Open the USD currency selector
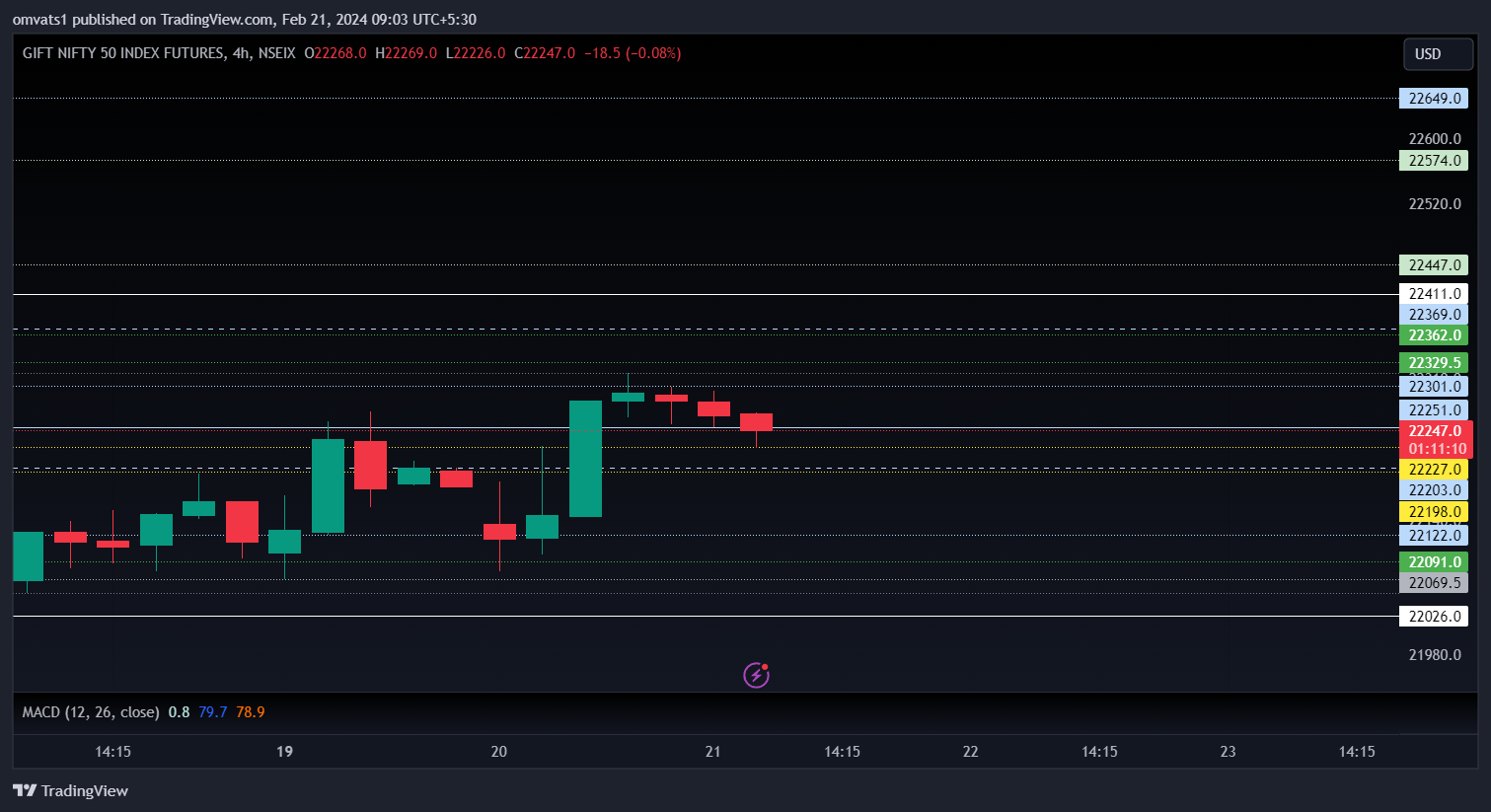This screenshot has height=812, width=1491. tap(1438, 54)
